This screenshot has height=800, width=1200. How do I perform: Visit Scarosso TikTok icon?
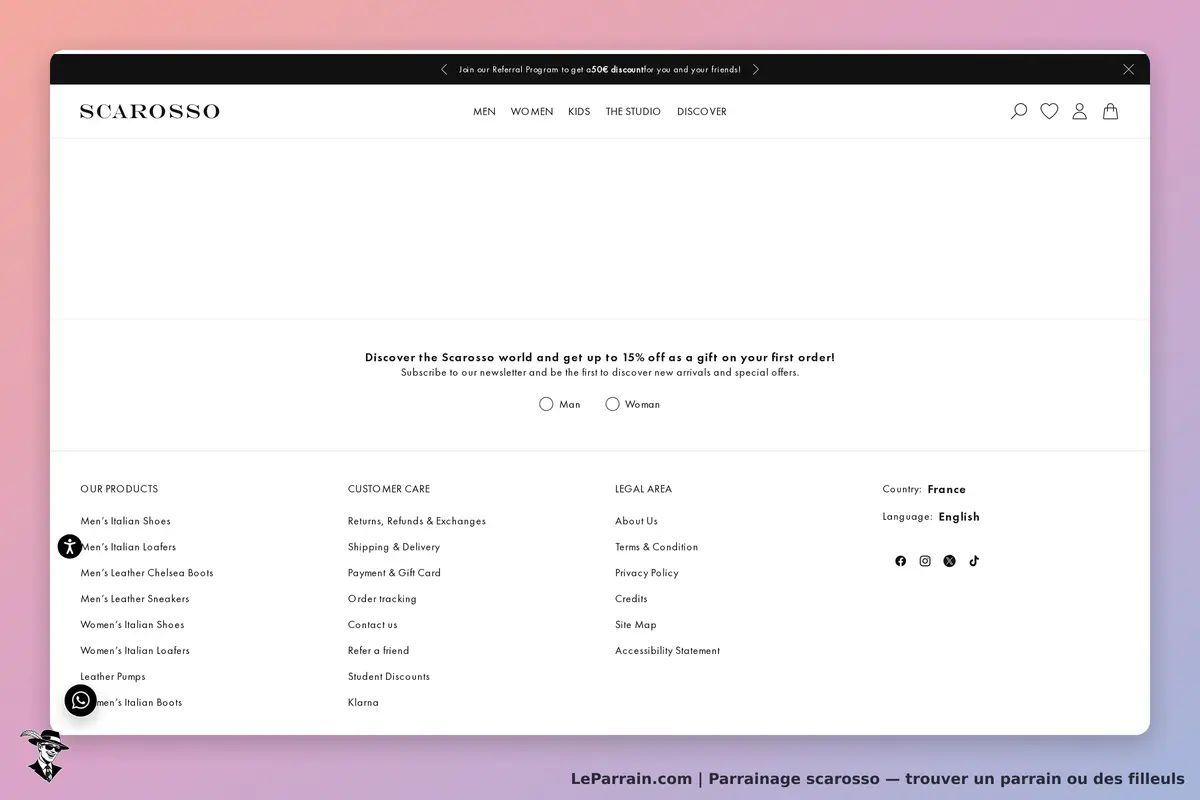pyautogui.click(x=974, y=561)
